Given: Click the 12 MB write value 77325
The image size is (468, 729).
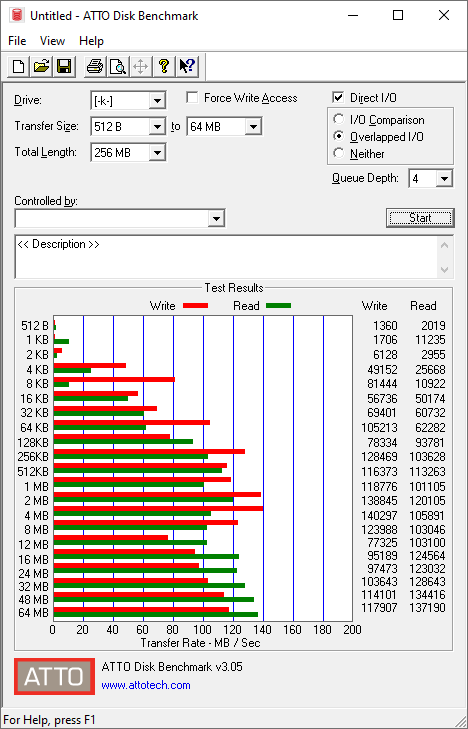Looking at the screenshot, I should pos(382,543).
